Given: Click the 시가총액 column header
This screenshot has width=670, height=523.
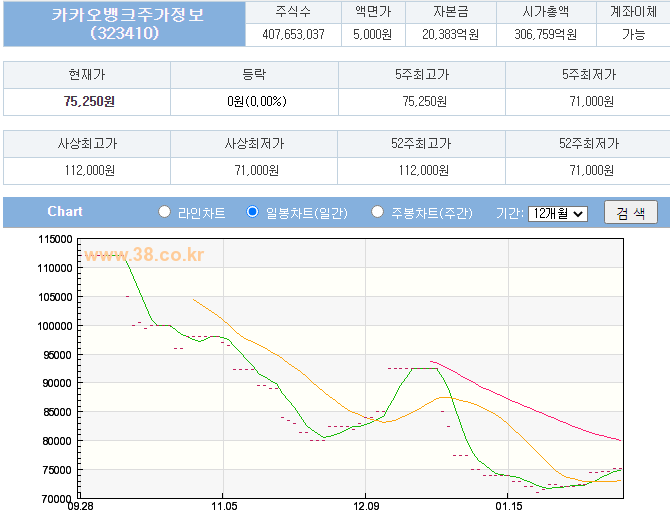Looking at the screenshot, I should click(x=546, y=12).
